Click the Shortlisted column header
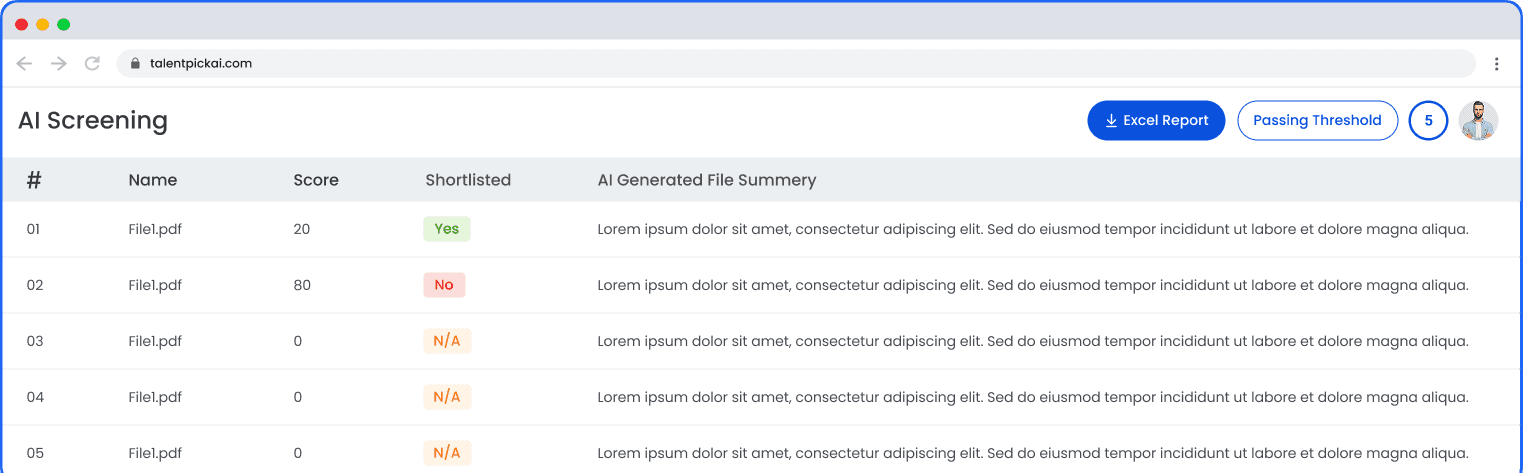Image resolution: width=1523 pixels, height=473 pixels. click(468, 181)
